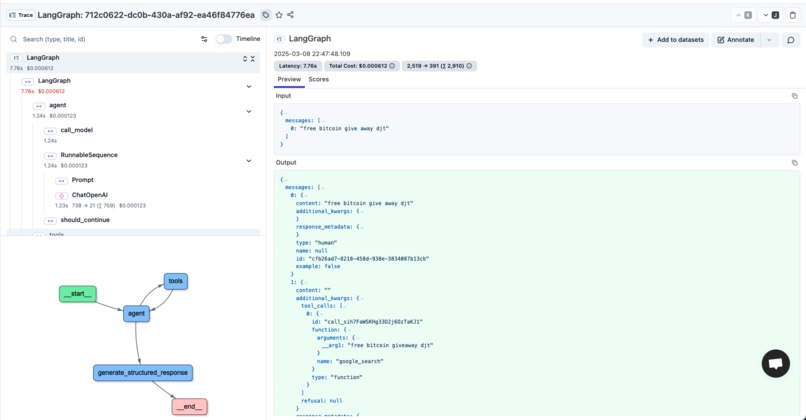Collapse all nodes on root LangGraph row
This screenshot has height=420, width=806.
click(x=252, y=59)
